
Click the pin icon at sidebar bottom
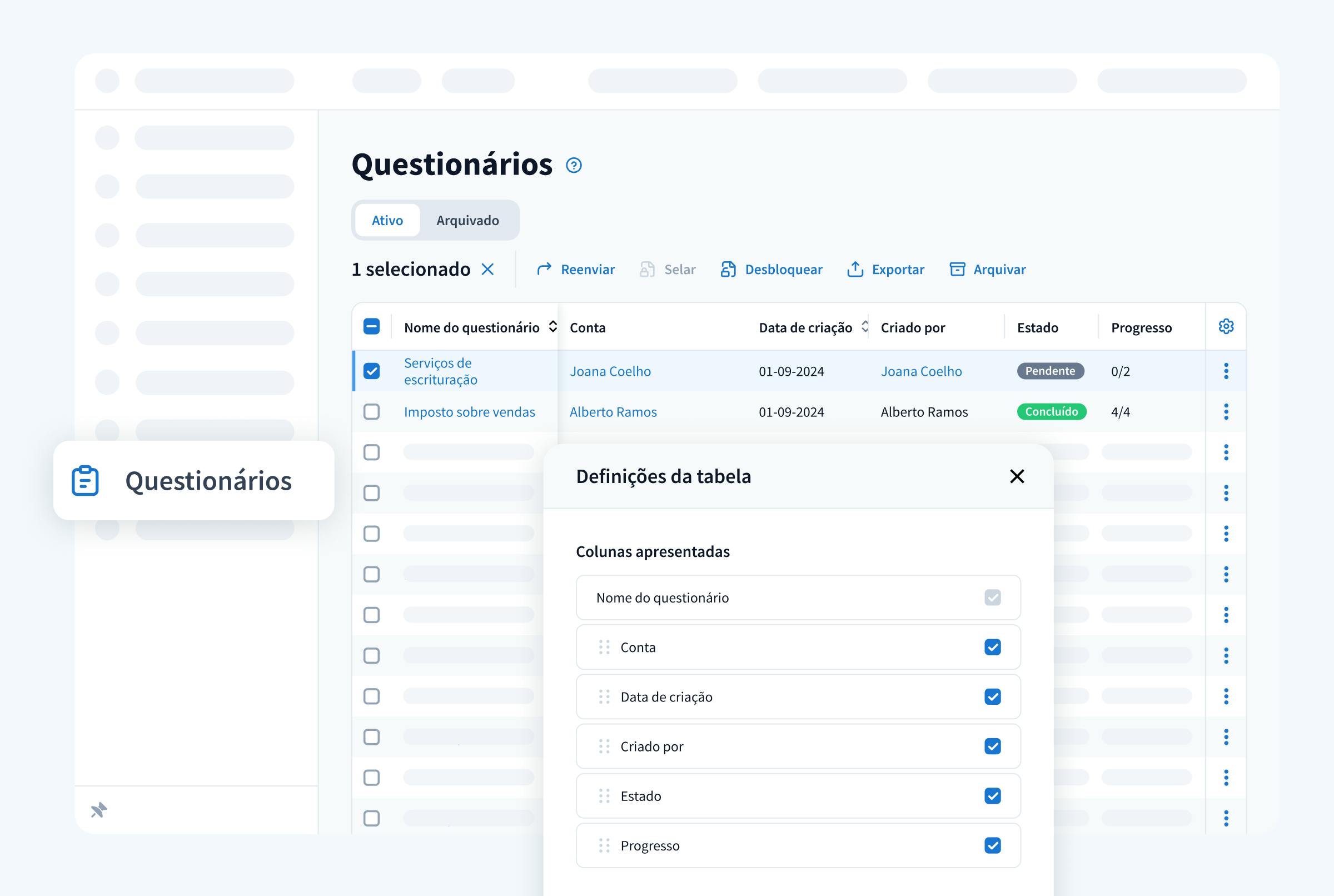click(x=99, y=810)
